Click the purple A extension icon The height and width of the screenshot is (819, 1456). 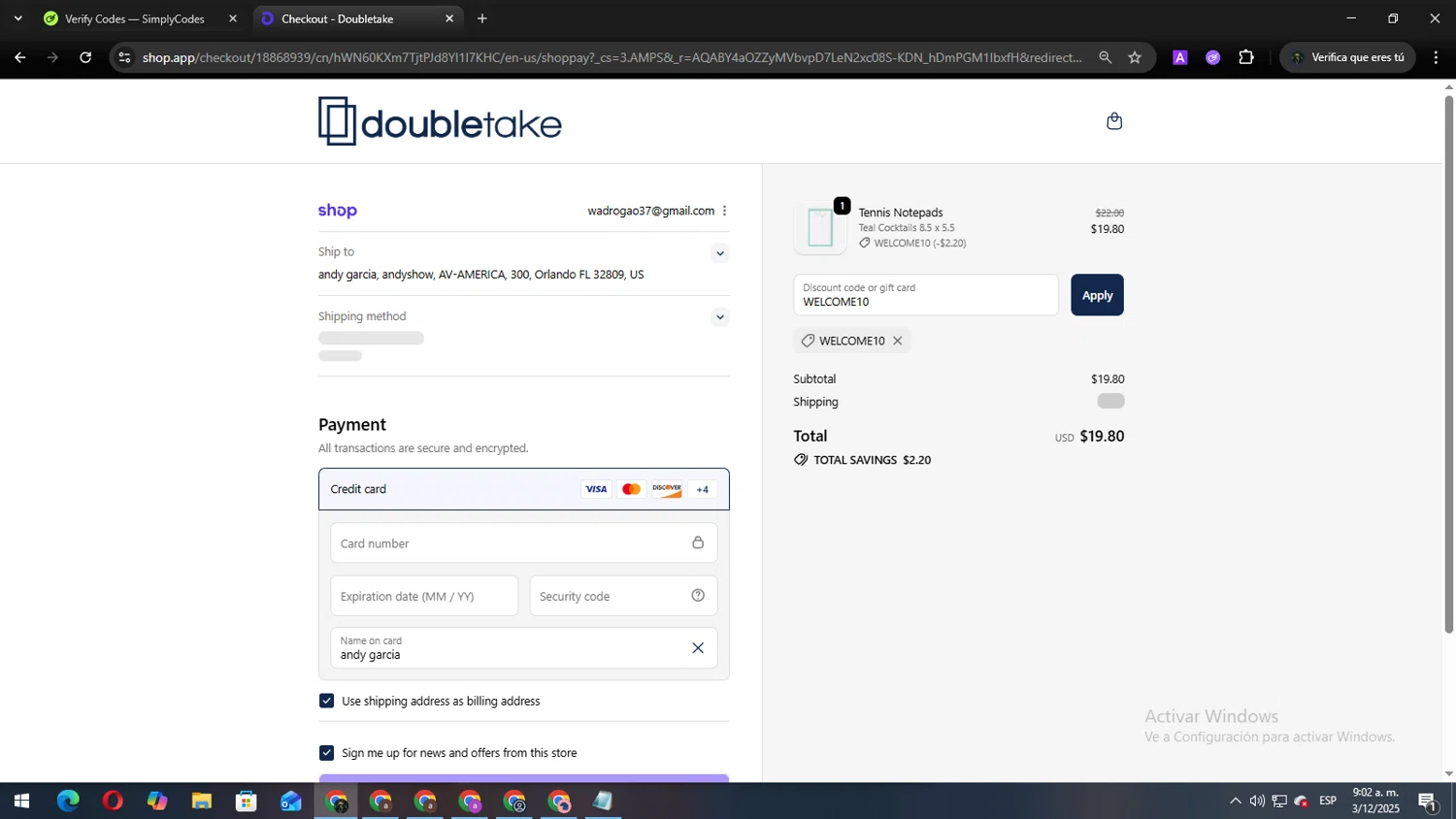[x=1180, y=57]
